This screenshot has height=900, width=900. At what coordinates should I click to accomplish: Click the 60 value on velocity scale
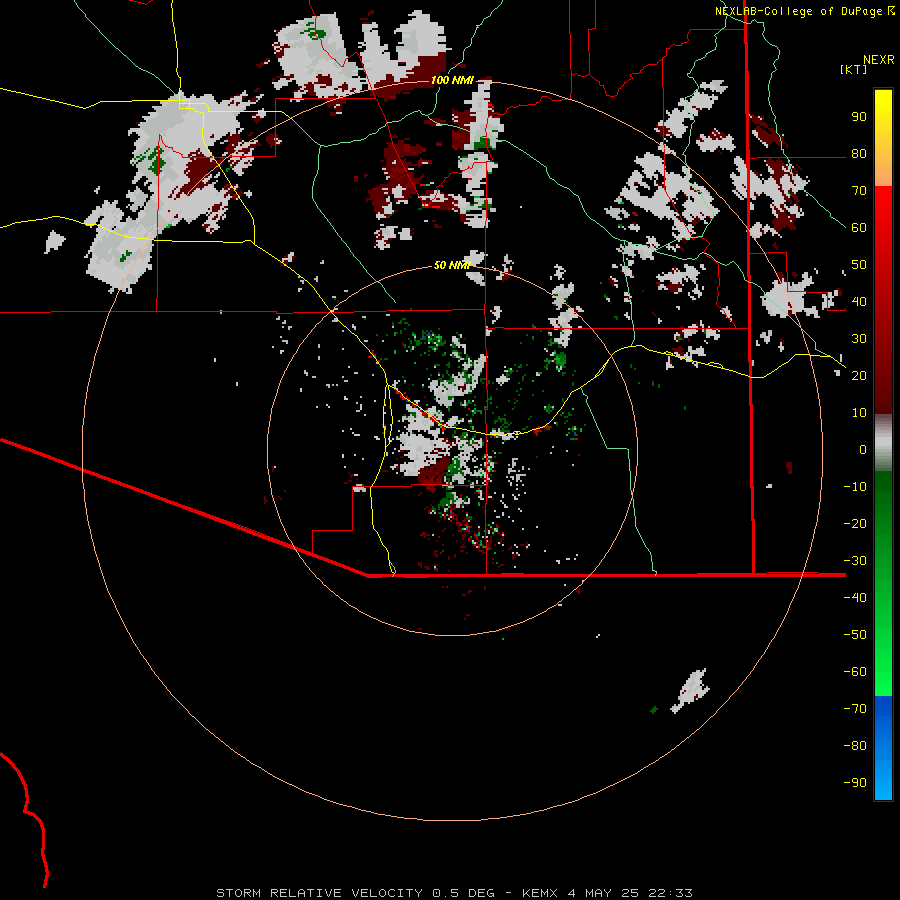[859, 228]
